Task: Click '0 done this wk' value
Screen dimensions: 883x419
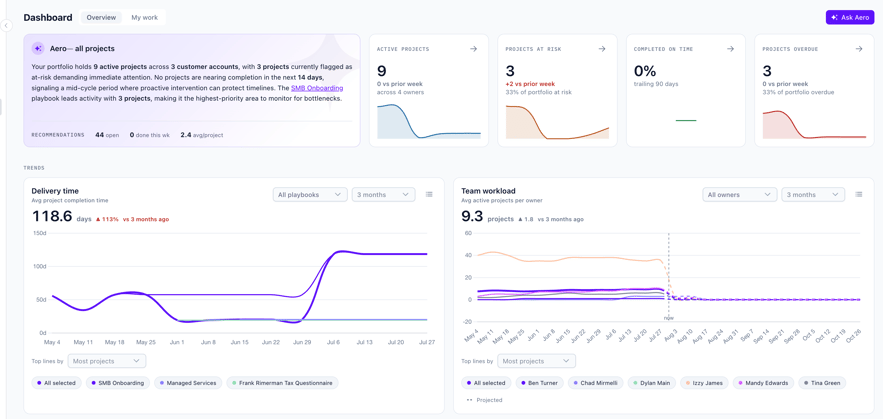Action: [150, 135]
